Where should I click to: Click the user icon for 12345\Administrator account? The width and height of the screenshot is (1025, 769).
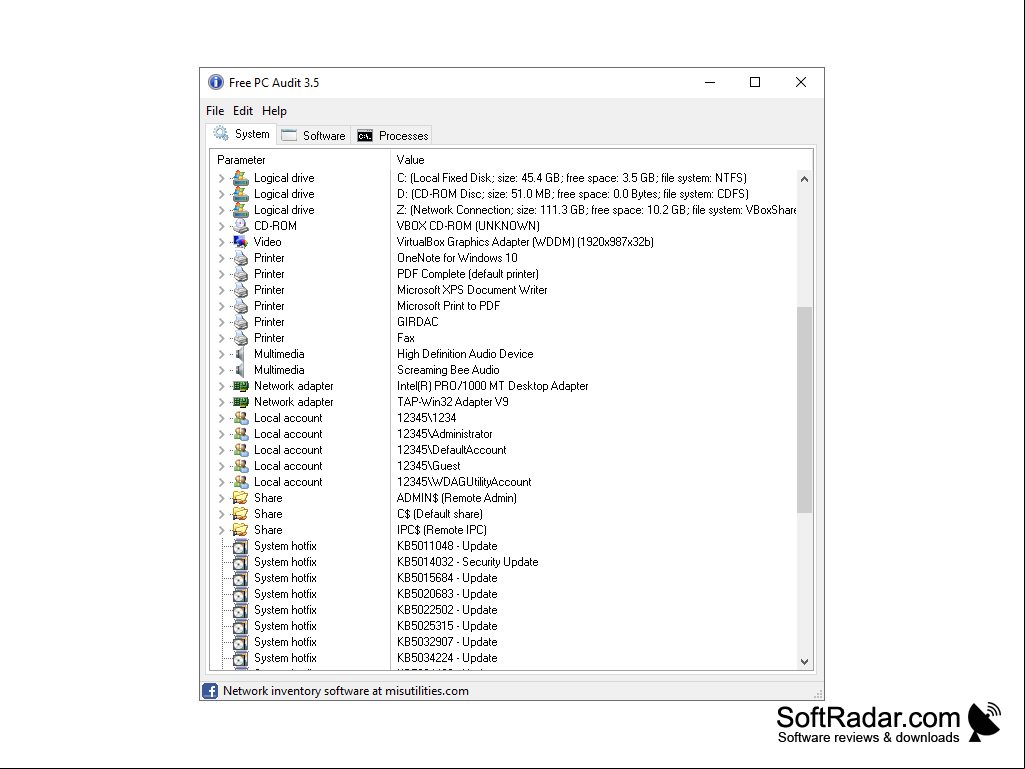pyautogui.click(x=241, y=434)
